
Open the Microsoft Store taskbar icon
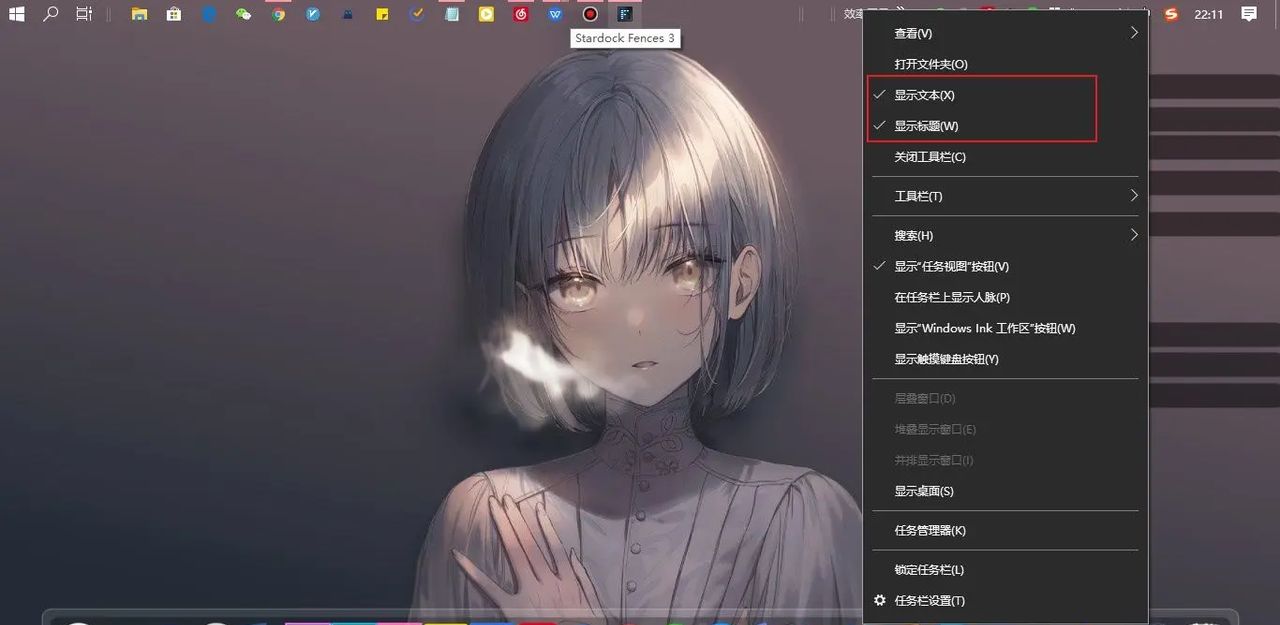(x=174, y=14)
